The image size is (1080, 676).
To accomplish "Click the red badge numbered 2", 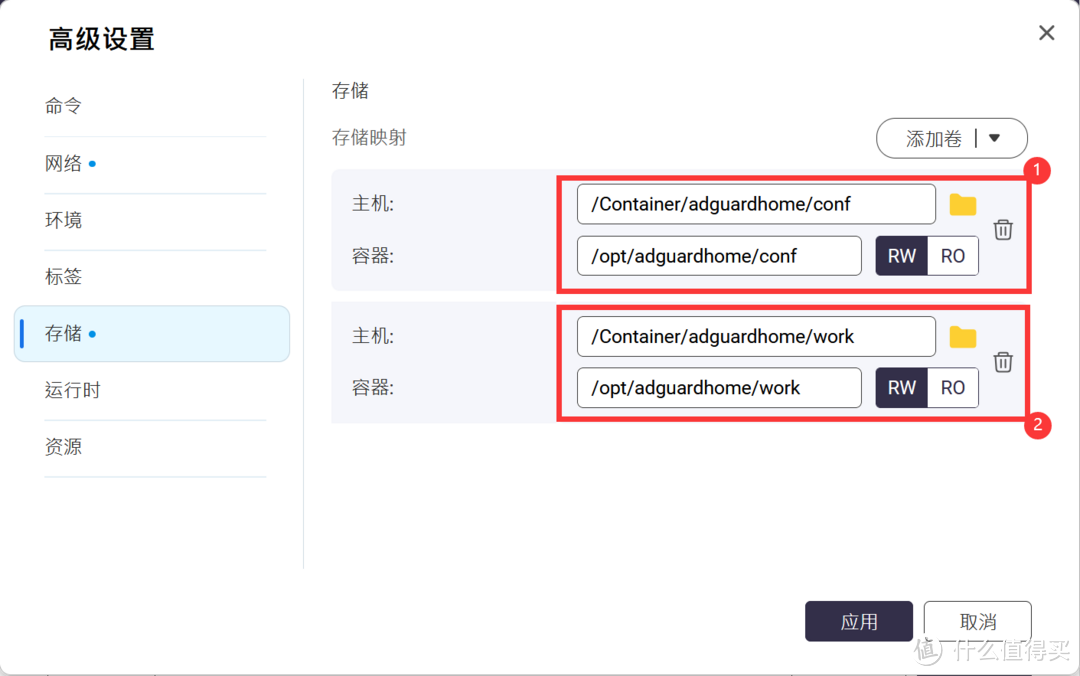I will tap(1038, 426).
